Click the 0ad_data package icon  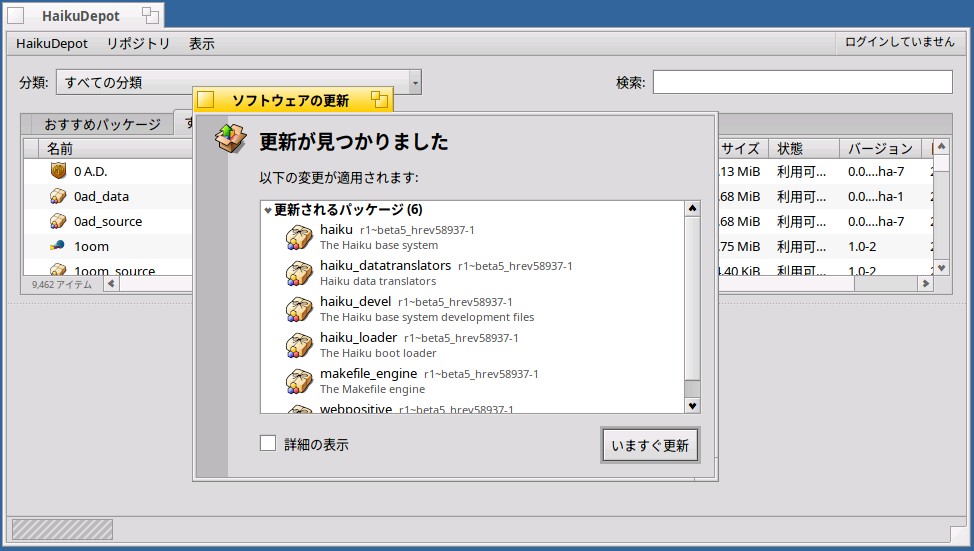point(58,196)
